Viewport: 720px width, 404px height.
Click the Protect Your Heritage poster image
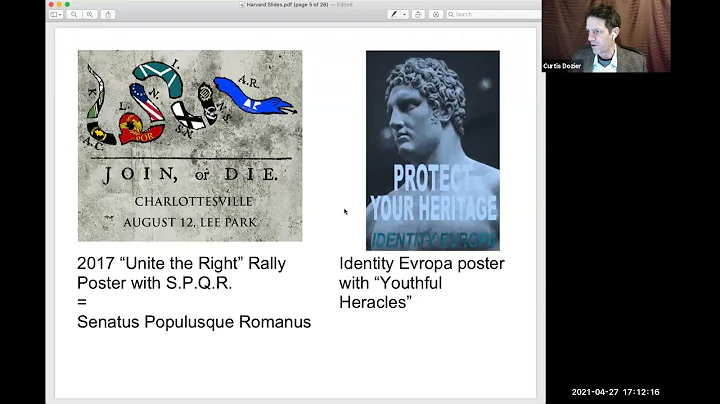tap(433, 151)
